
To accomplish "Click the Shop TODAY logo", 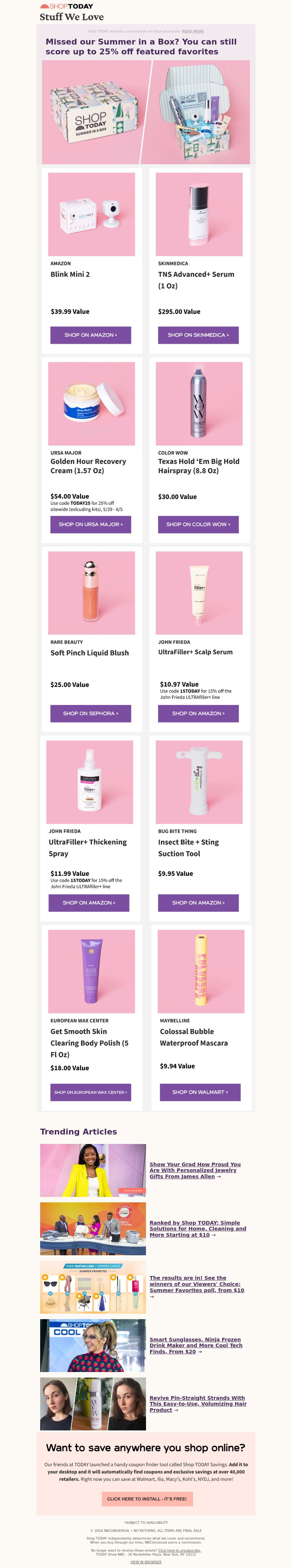I will coord(66,7).
